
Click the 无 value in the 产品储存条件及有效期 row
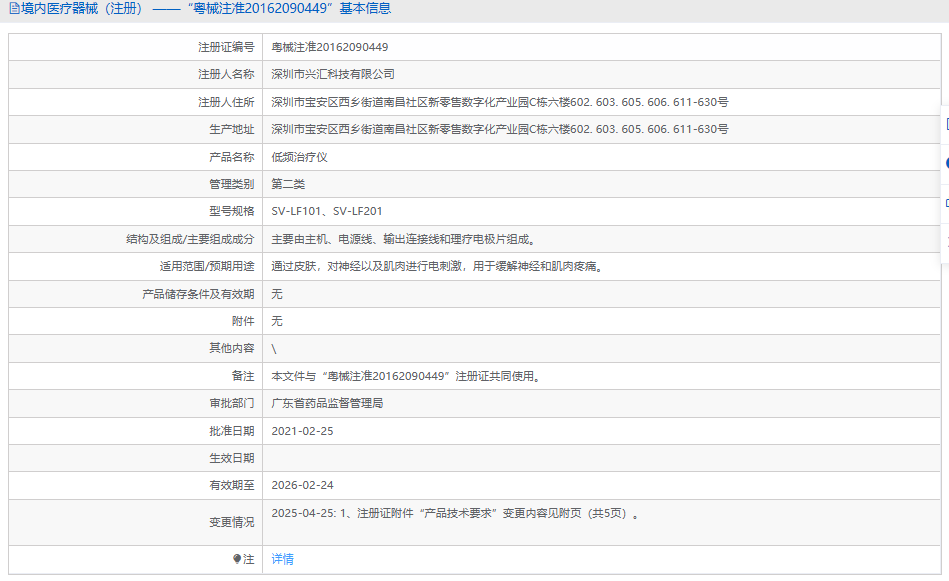point(277,294)
